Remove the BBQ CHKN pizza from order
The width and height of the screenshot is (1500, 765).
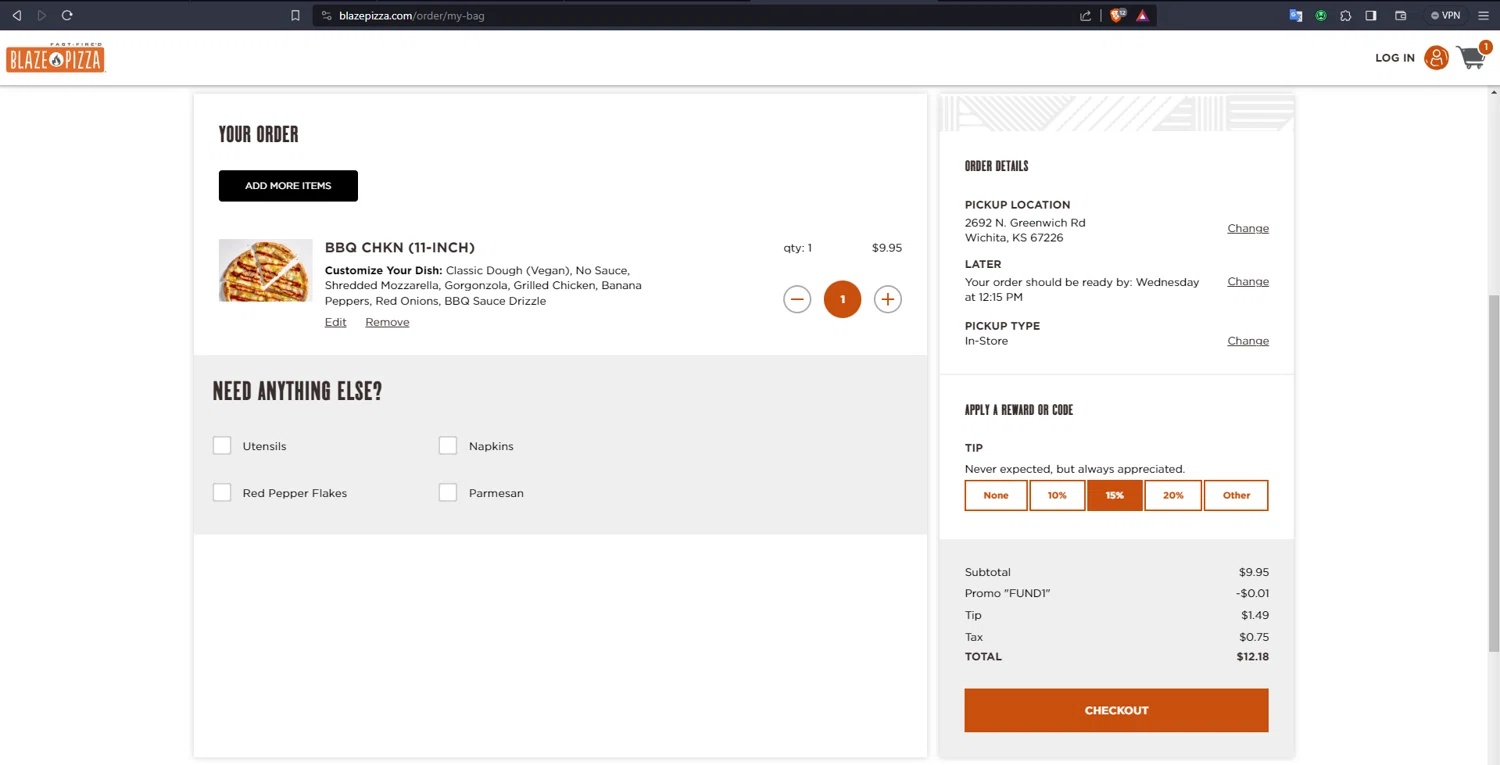[x=387, y=322]
